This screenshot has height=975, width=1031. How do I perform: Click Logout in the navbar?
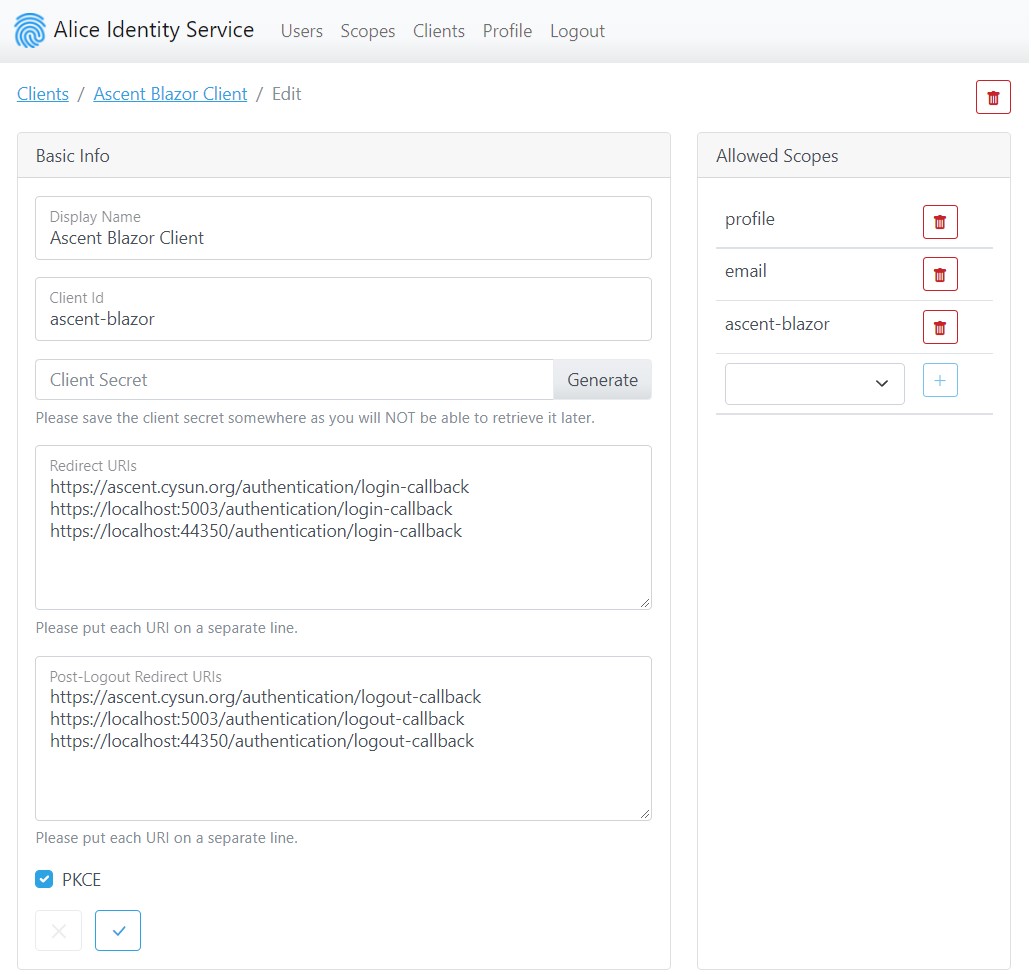pyautogui.click(x=577, y=31)
